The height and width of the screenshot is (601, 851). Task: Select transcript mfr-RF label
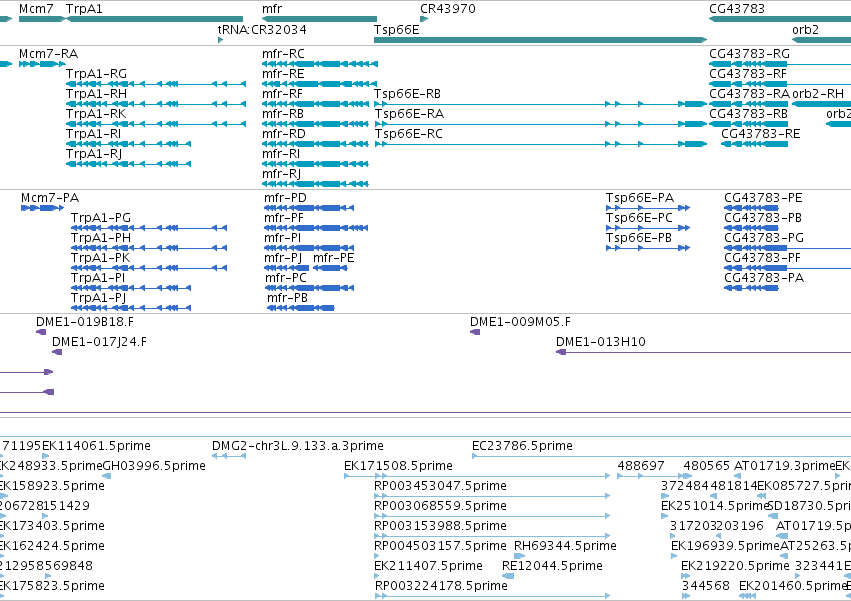pyautogui.click(x=283, y=94)
